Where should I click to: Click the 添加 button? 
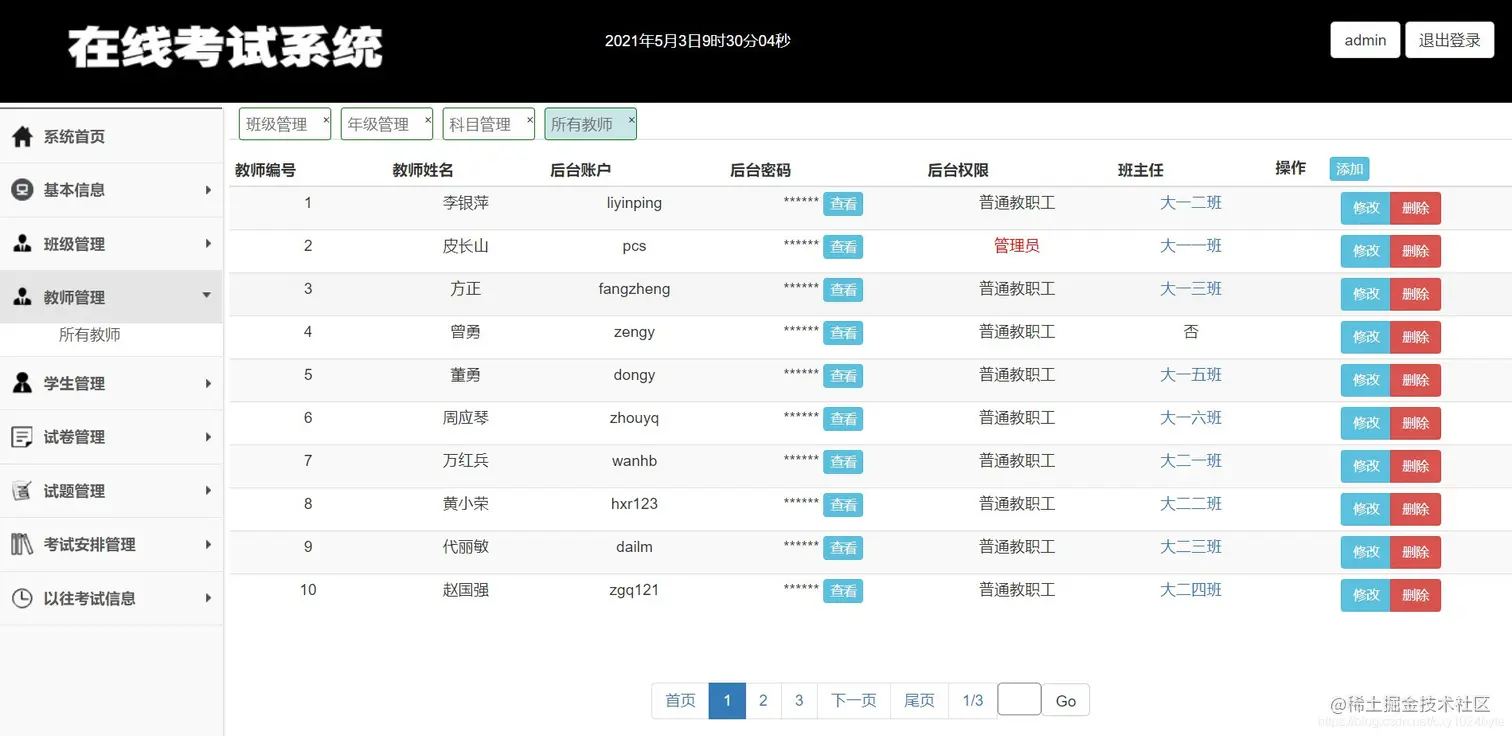(1349, 169)
